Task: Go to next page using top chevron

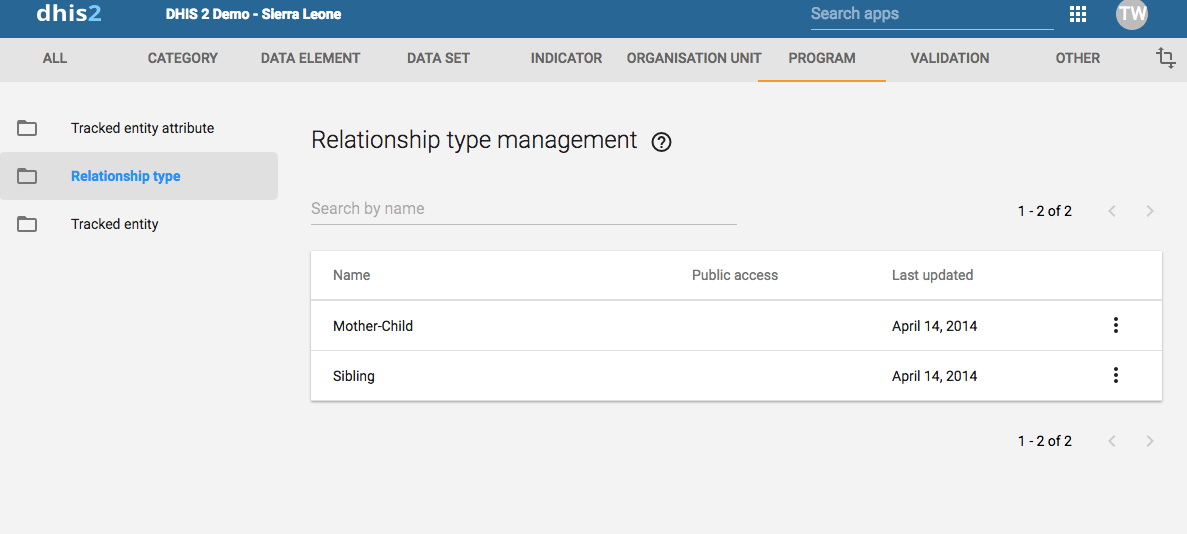Action: 1150,211
